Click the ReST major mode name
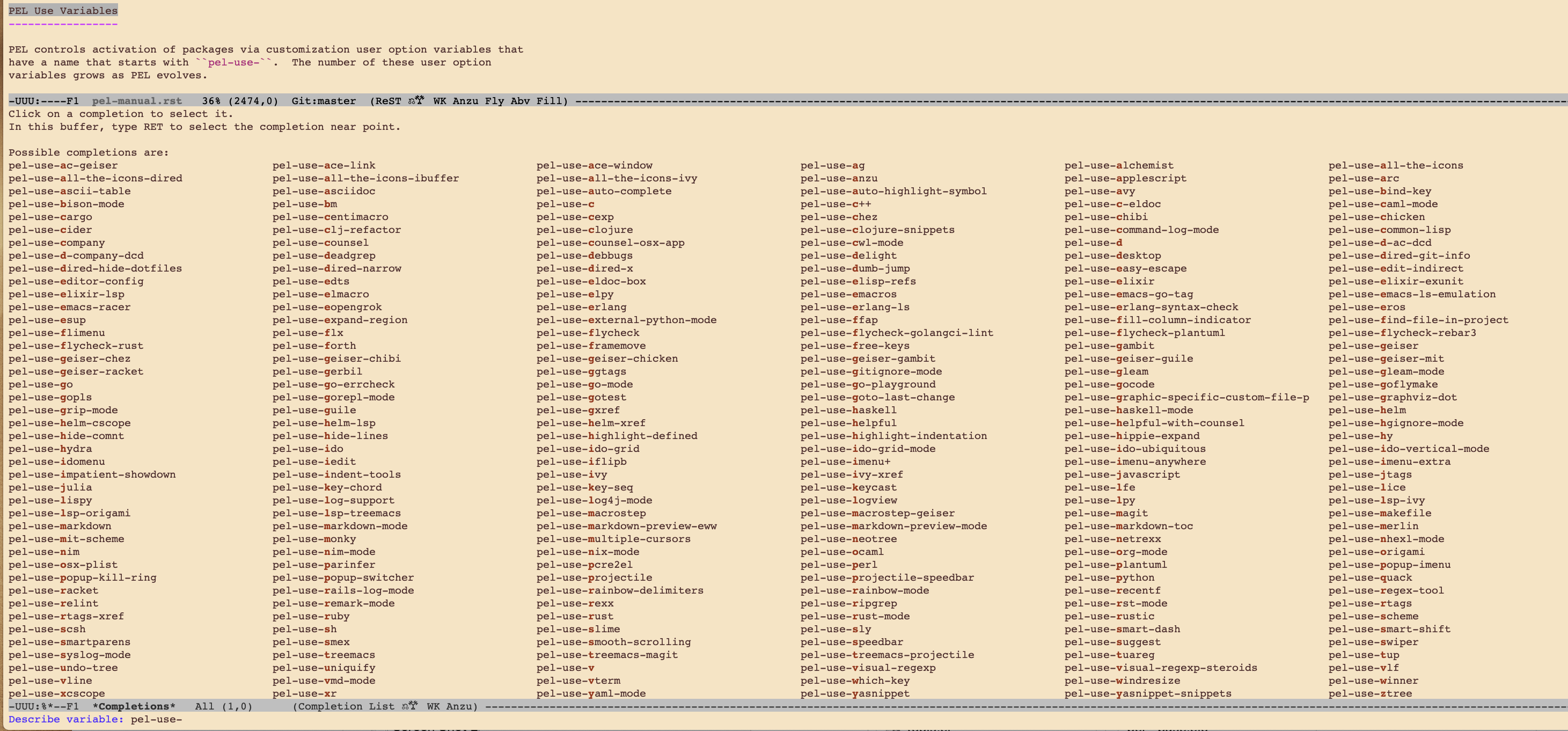Viewport: 1568px width, 731px height. click(389, 101)
